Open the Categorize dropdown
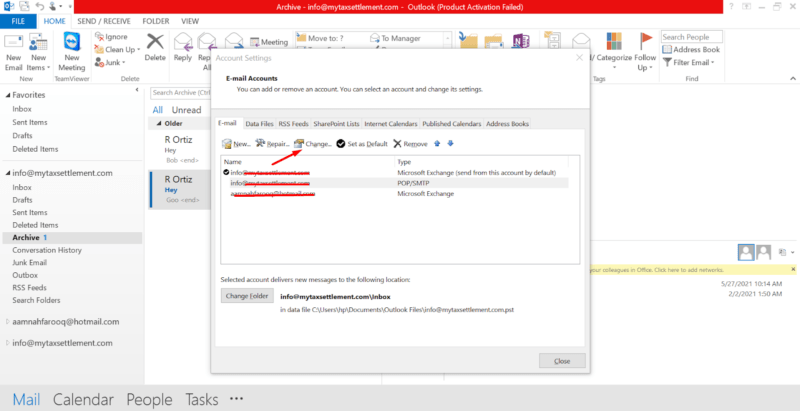Image resolution: width=800 pixels, height=411 pixels. pos(614,53)
